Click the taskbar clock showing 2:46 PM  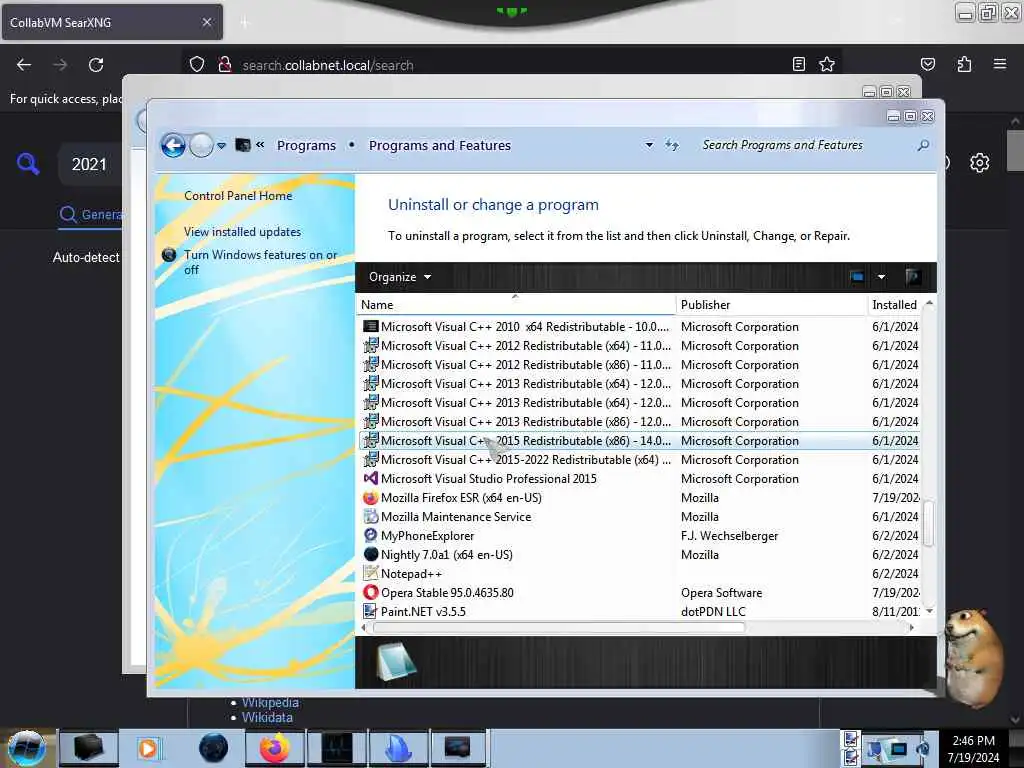[973, 748]
